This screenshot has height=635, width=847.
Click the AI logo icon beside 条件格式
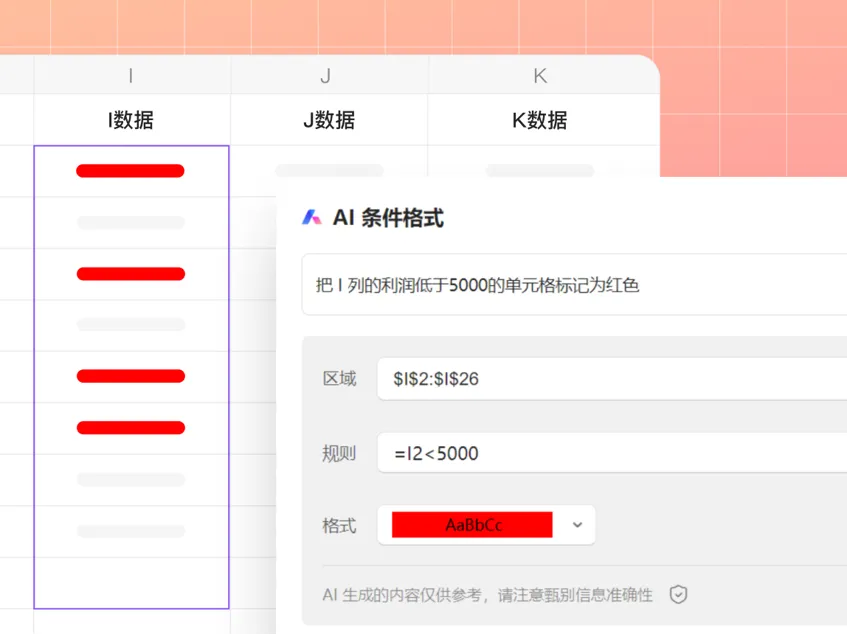coord(312,217)
